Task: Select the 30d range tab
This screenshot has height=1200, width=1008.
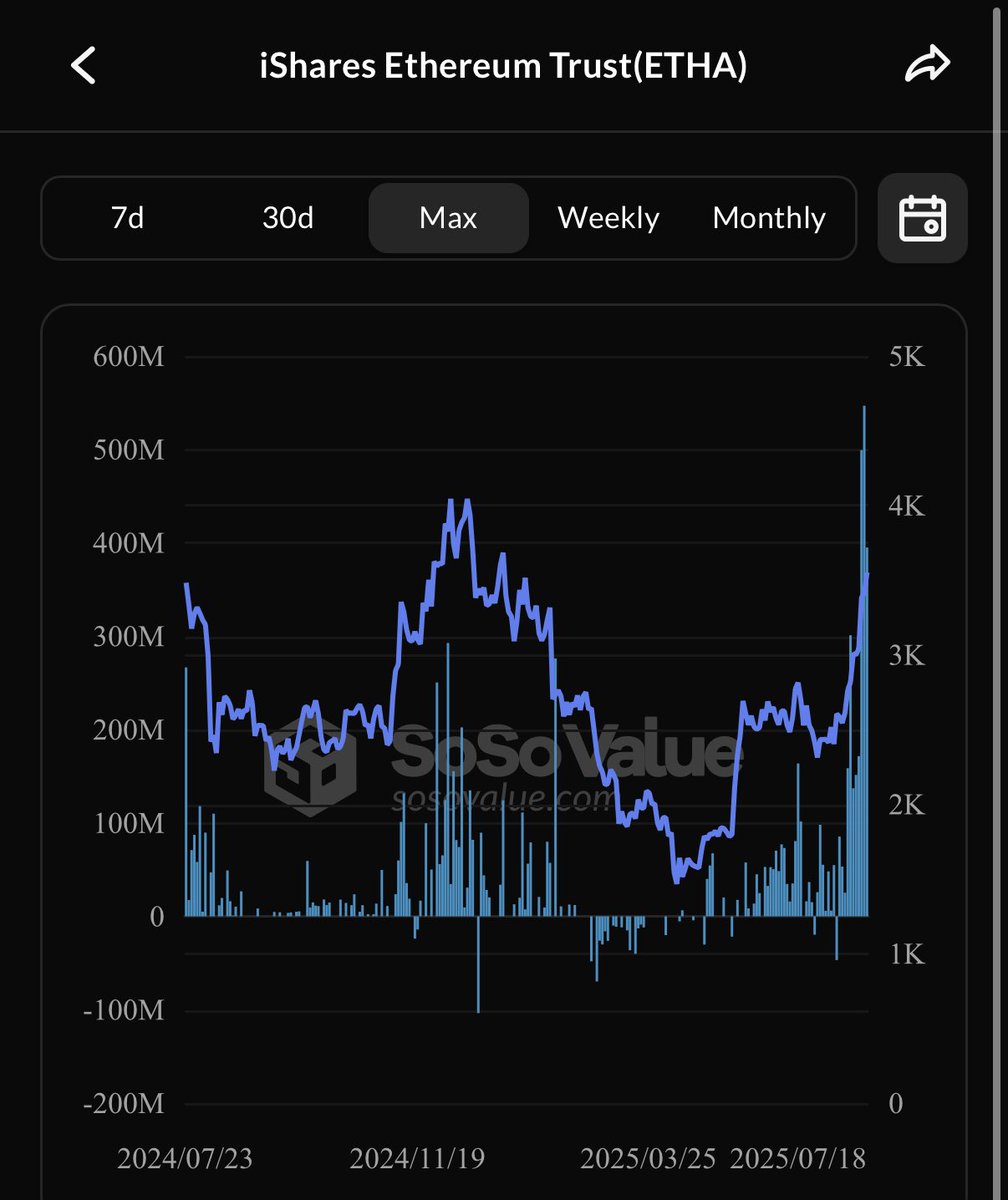Action: point(288,218)
